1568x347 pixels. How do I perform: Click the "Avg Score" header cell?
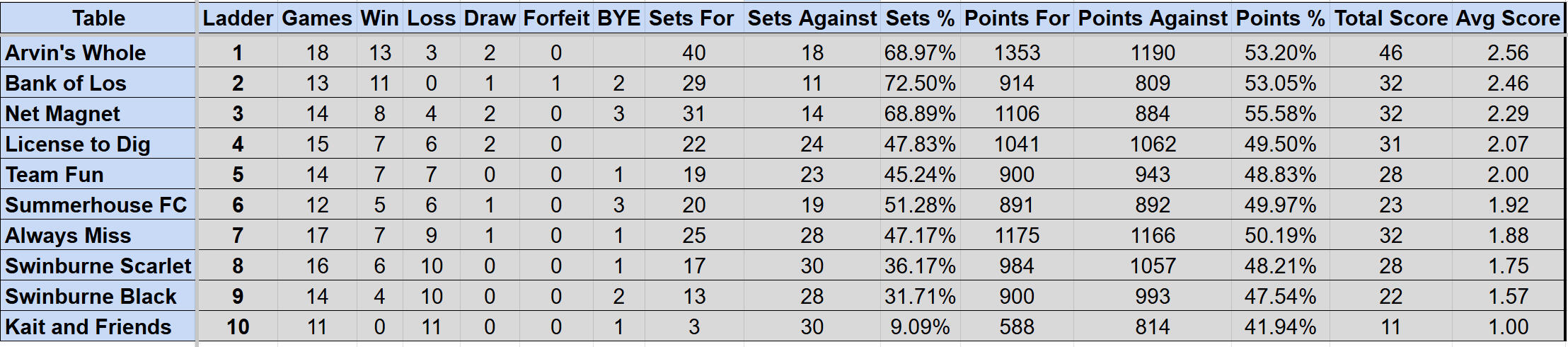click(x=1508, y=18)
